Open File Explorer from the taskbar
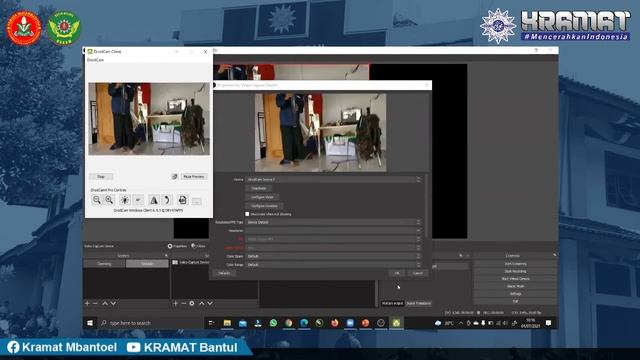 227,323
